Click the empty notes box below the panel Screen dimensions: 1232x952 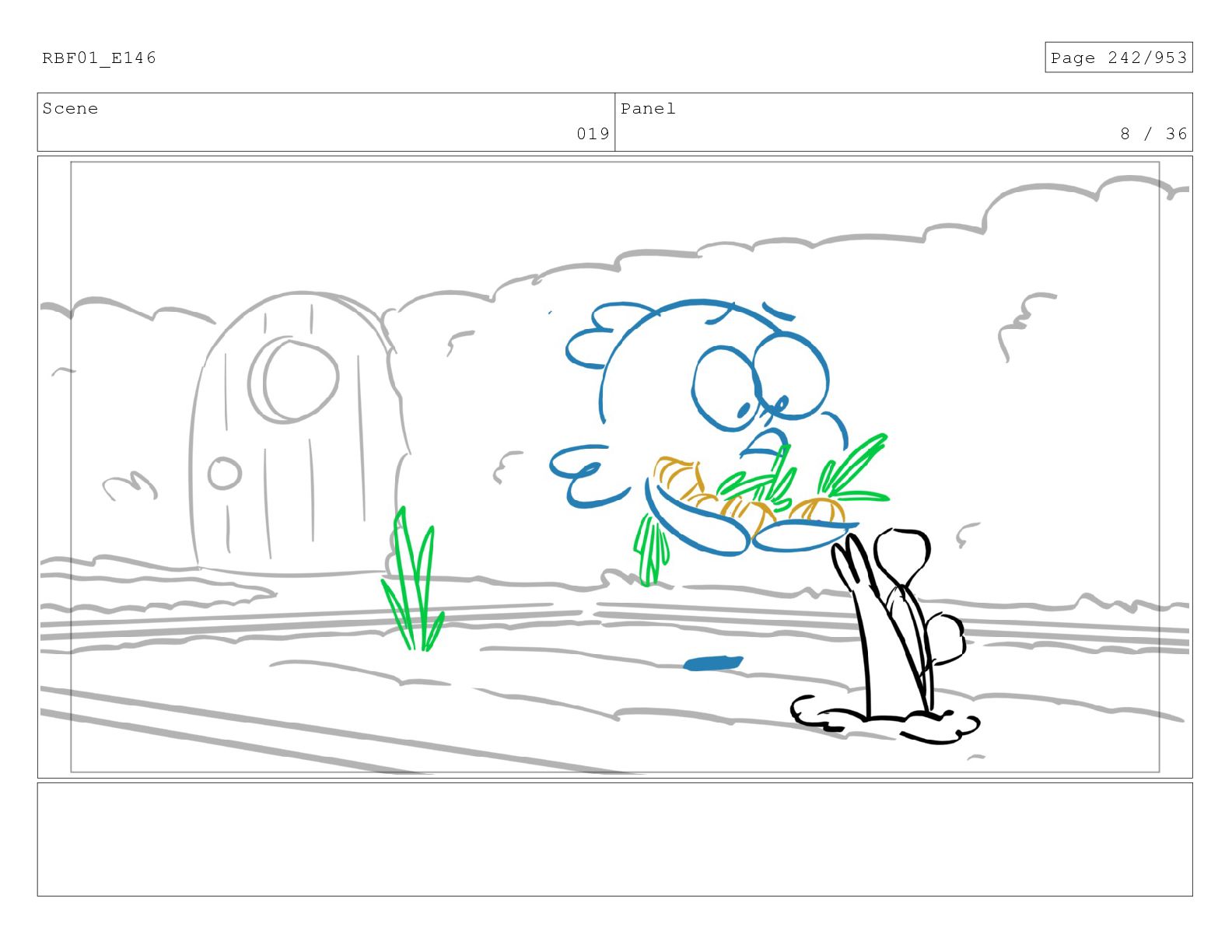tap(614, 839)
